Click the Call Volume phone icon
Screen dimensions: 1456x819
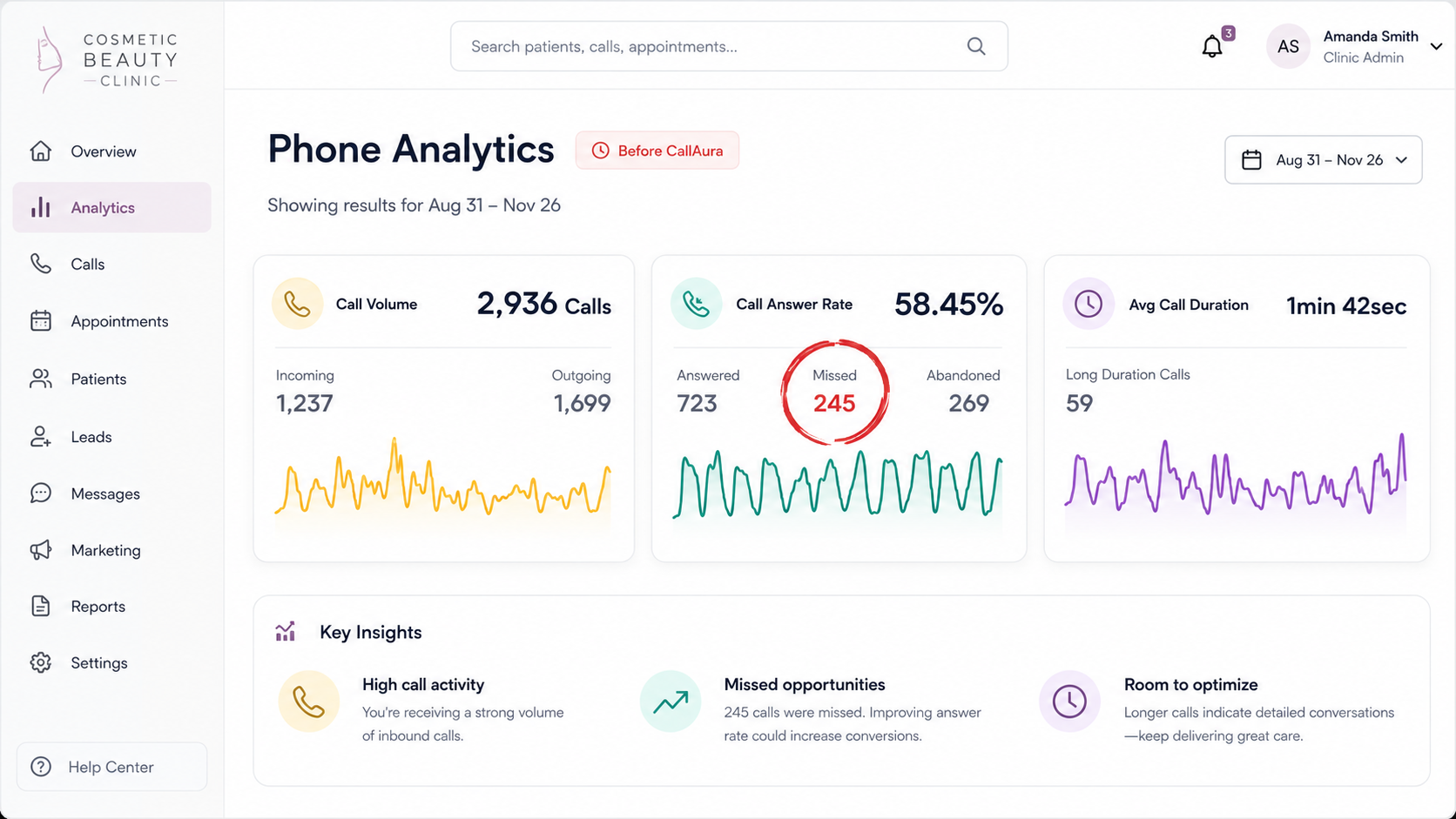click(x=297, y=304)
